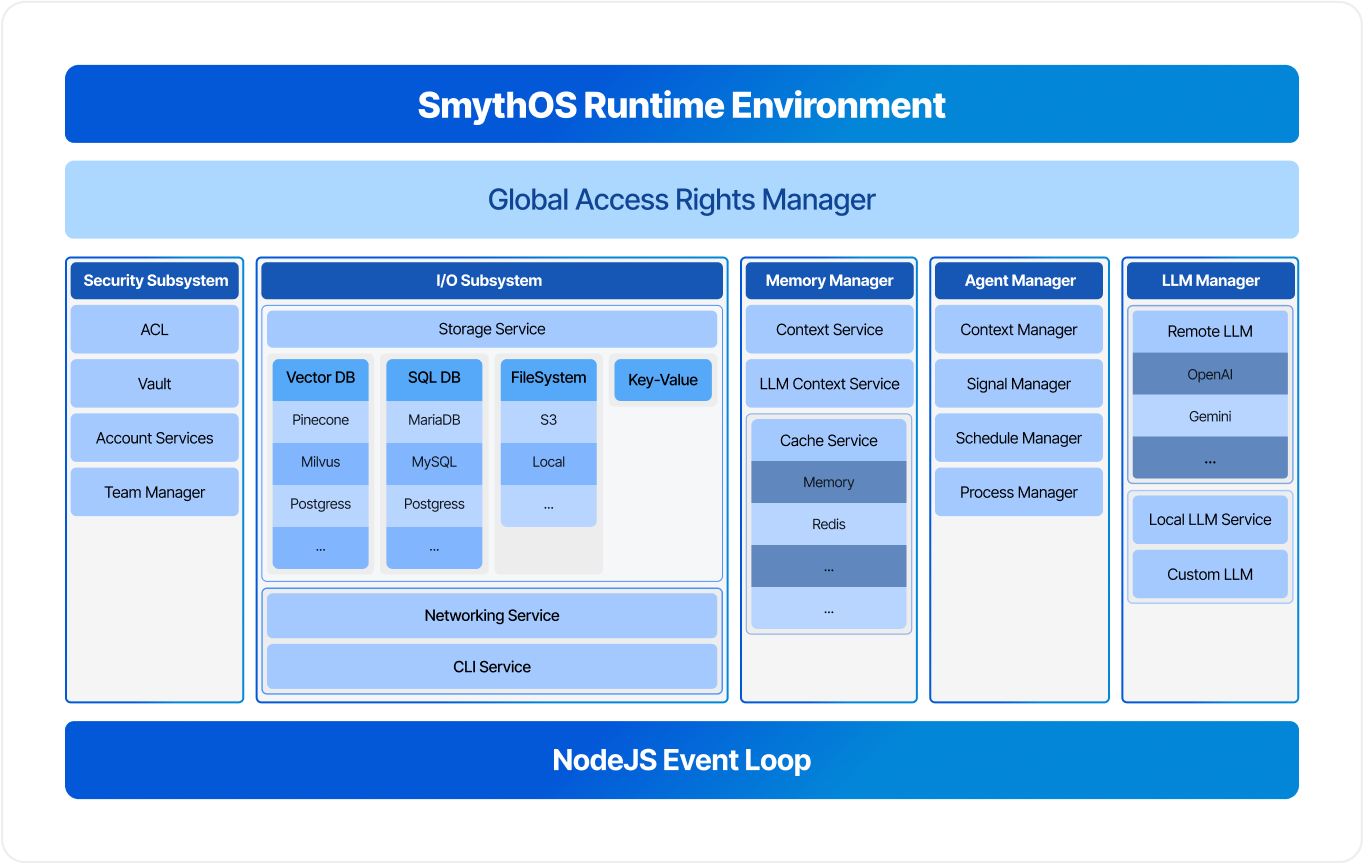Select OpenAI under Remote LLM
The height and width of the screenshot is (863, 1363).
1209,375
